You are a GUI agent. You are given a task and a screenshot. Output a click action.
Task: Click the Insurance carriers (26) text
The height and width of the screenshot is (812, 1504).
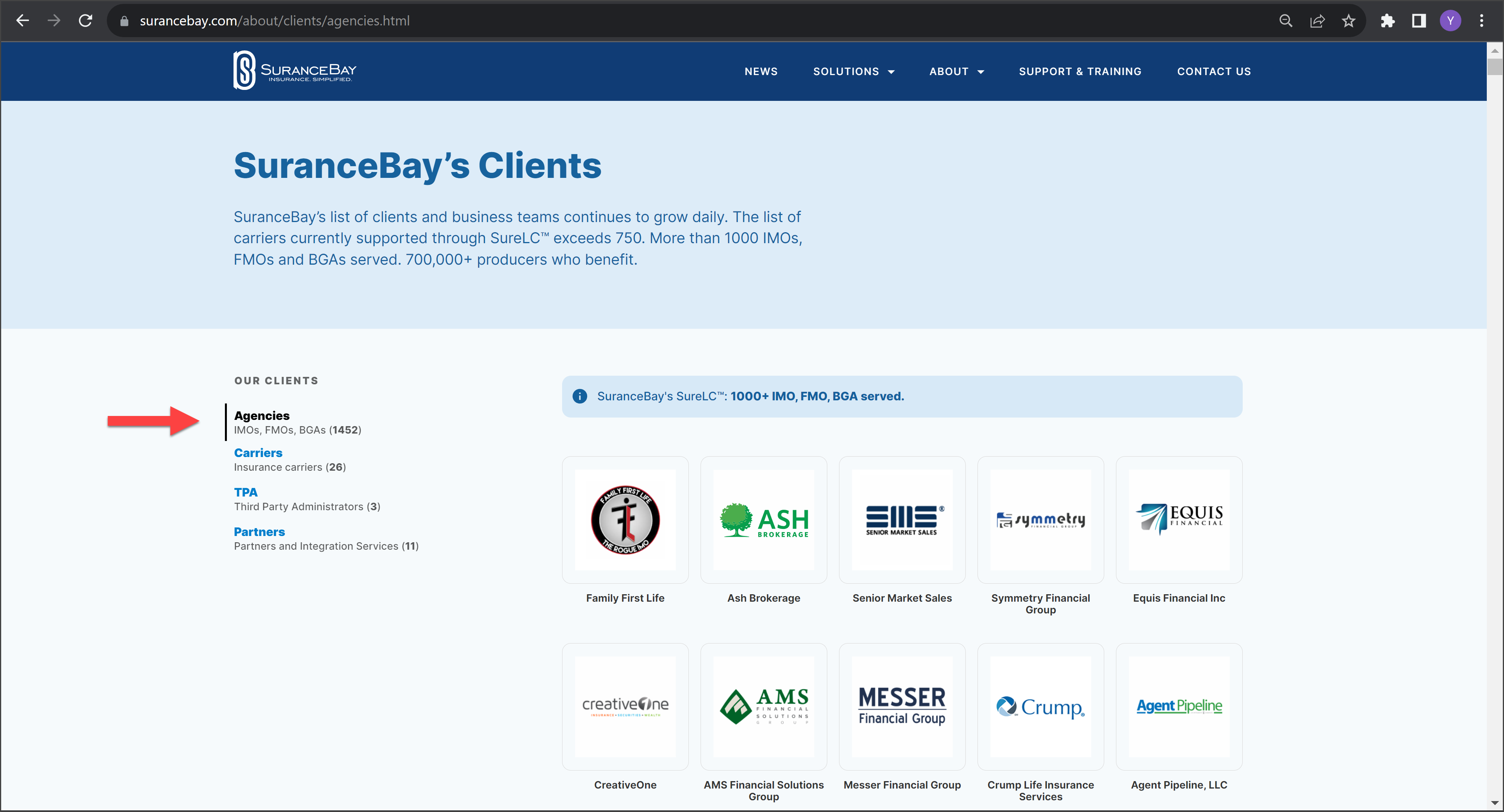[x=289, y=468]
